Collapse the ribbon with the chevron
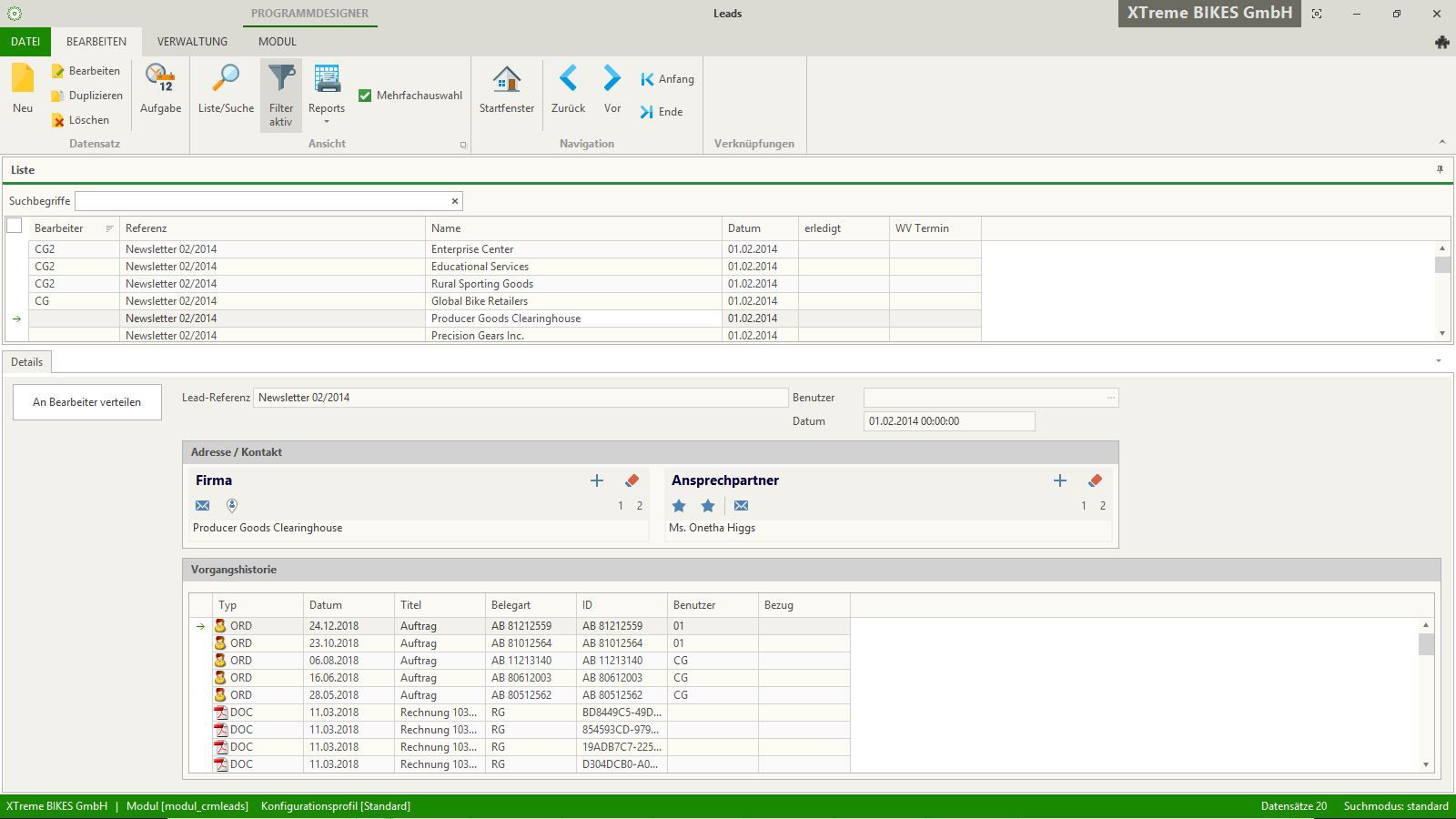The height and width of the screenshot is (819, 1456). click(x=1441, y=142)
